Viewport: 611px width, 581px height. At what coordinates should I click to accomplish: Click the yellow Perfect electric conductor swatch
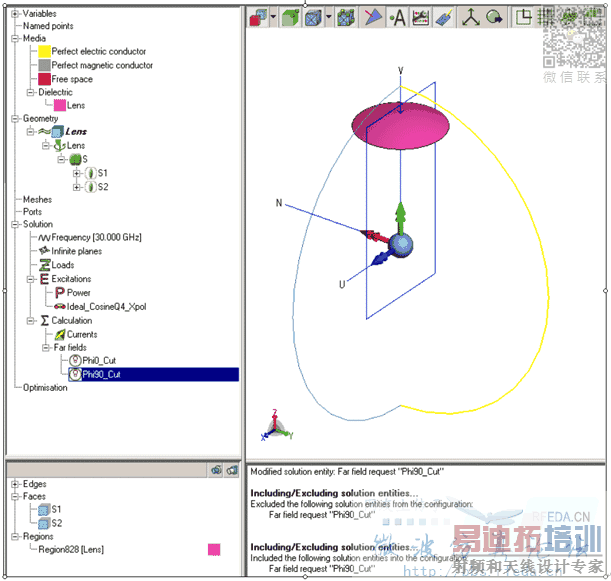[x=44, y=51]
